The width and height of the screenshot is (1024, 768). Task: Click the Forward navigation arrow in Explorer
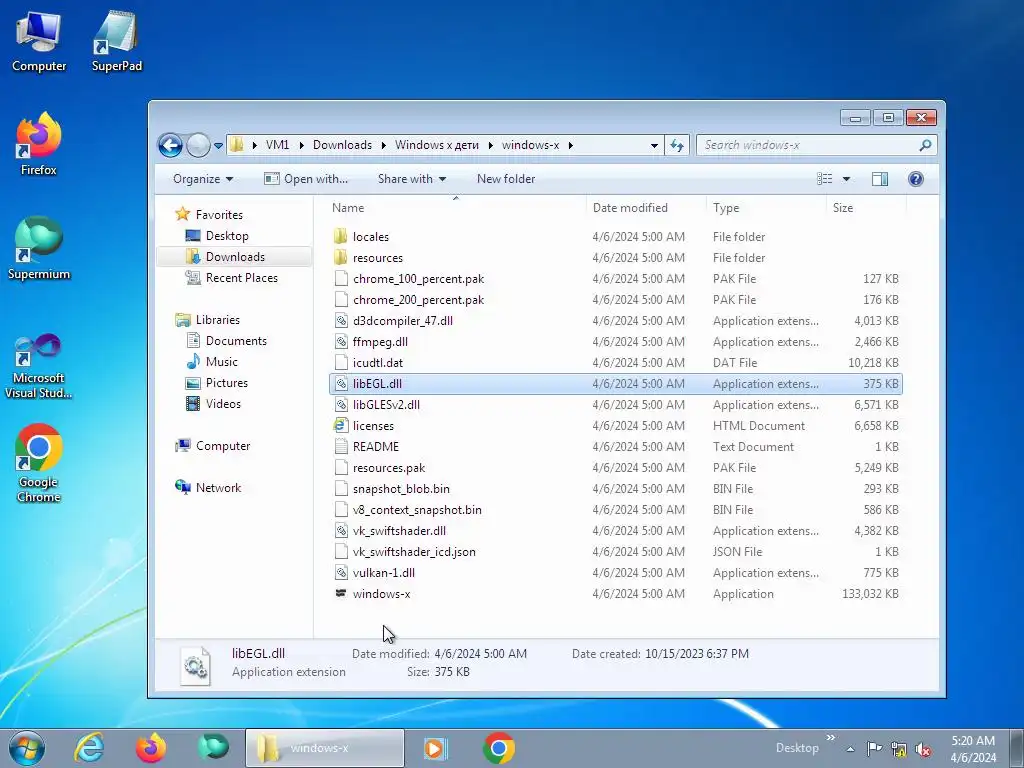[x=199, y=145]
